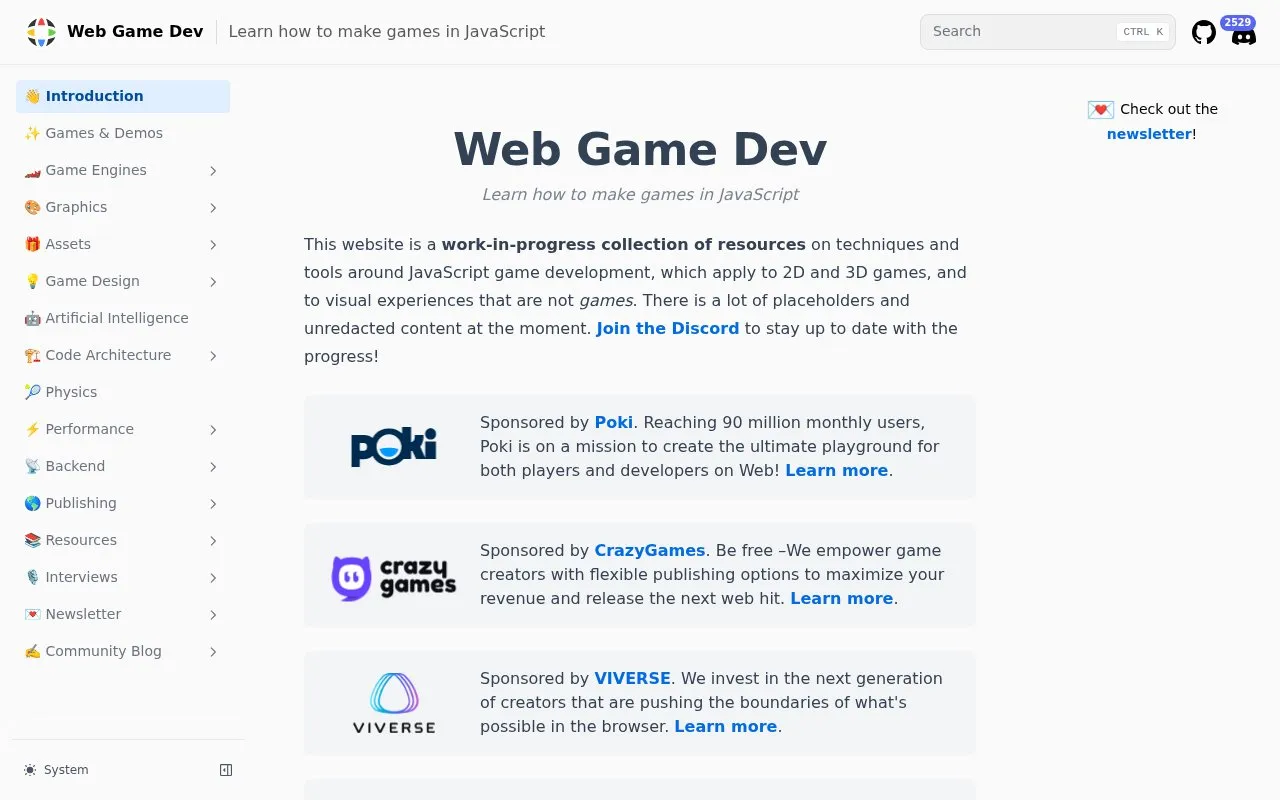Image resolution: width=1280 pixels, height=800 pixels.
Task: Click the header tagline text
Action: tap(387, 31)
